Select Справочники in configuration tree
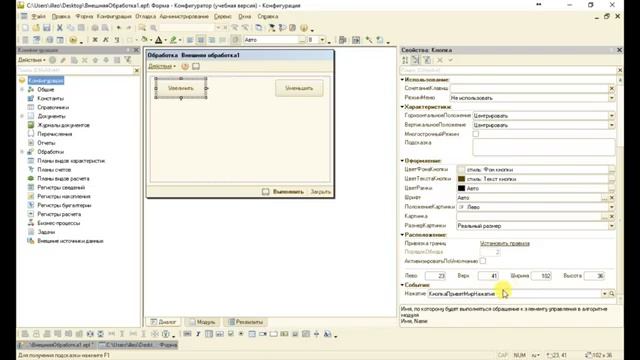This screenshot has height=360, width=640. pyautogui.click(x=53, y=107)
